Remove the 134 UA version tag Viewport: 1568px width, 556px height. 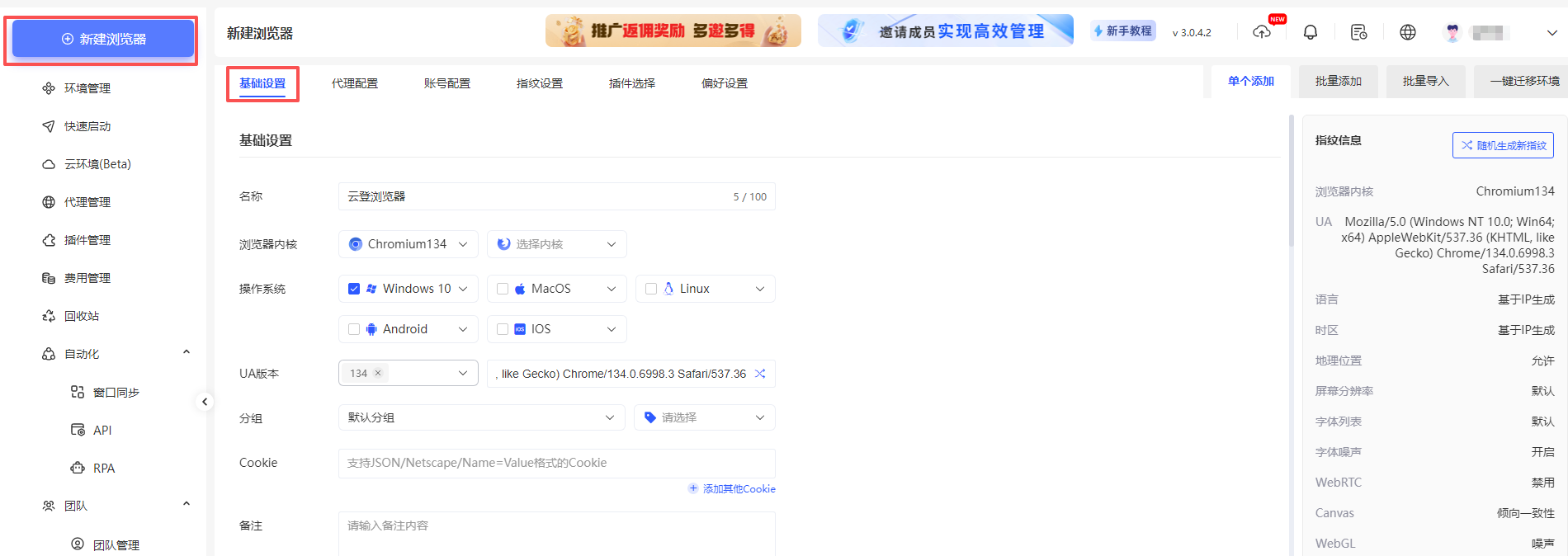378,373
